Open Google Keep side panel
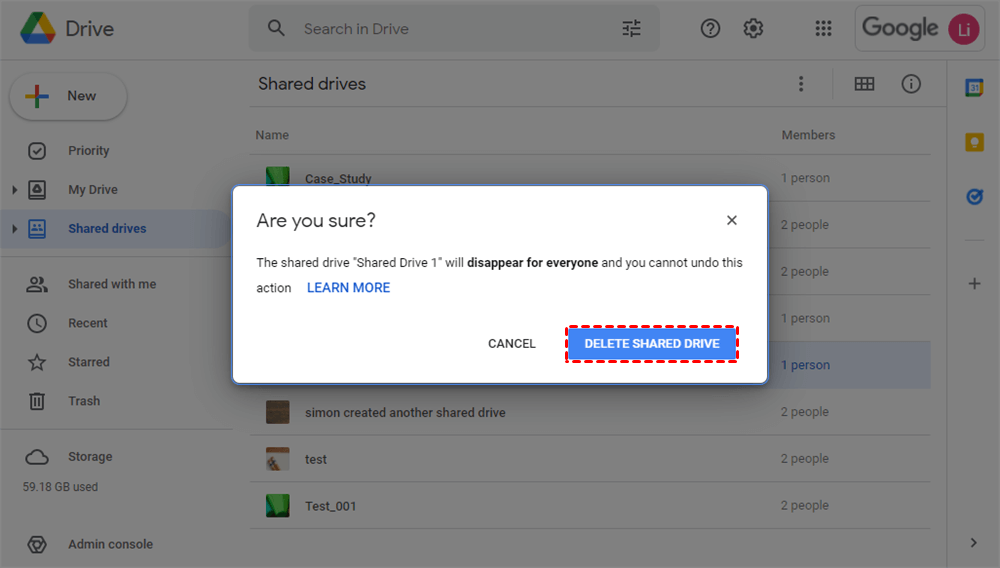This screenshot has width=1000, height=568. coord(974,142)
